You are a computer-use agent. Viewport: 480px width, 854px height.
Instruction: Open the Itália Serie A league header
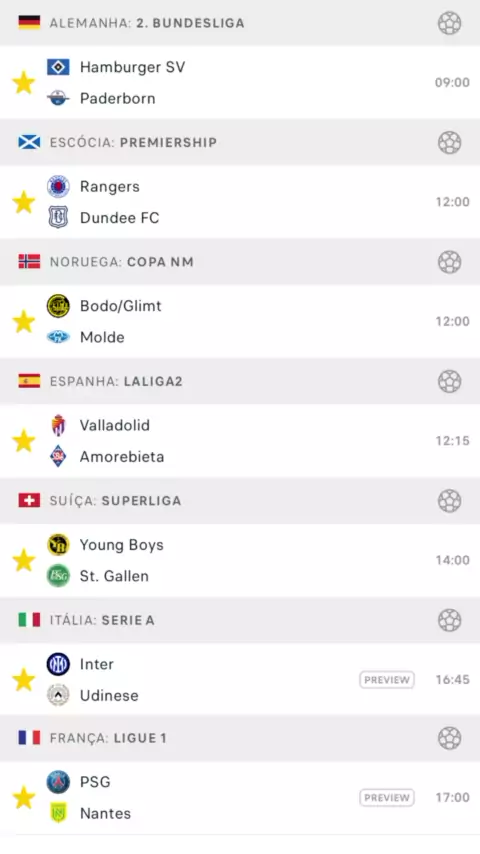point(240,620)
